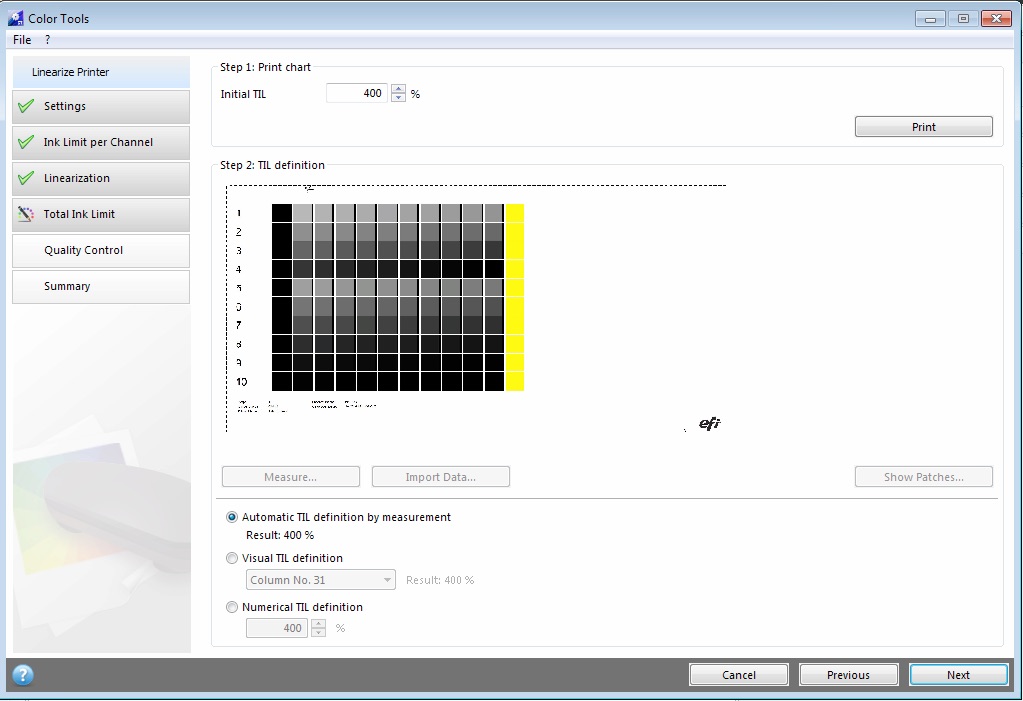The image size is (1023, 701).
Task: Click the 'Result: 400 %' automatic text
Action: coord(280,535)
